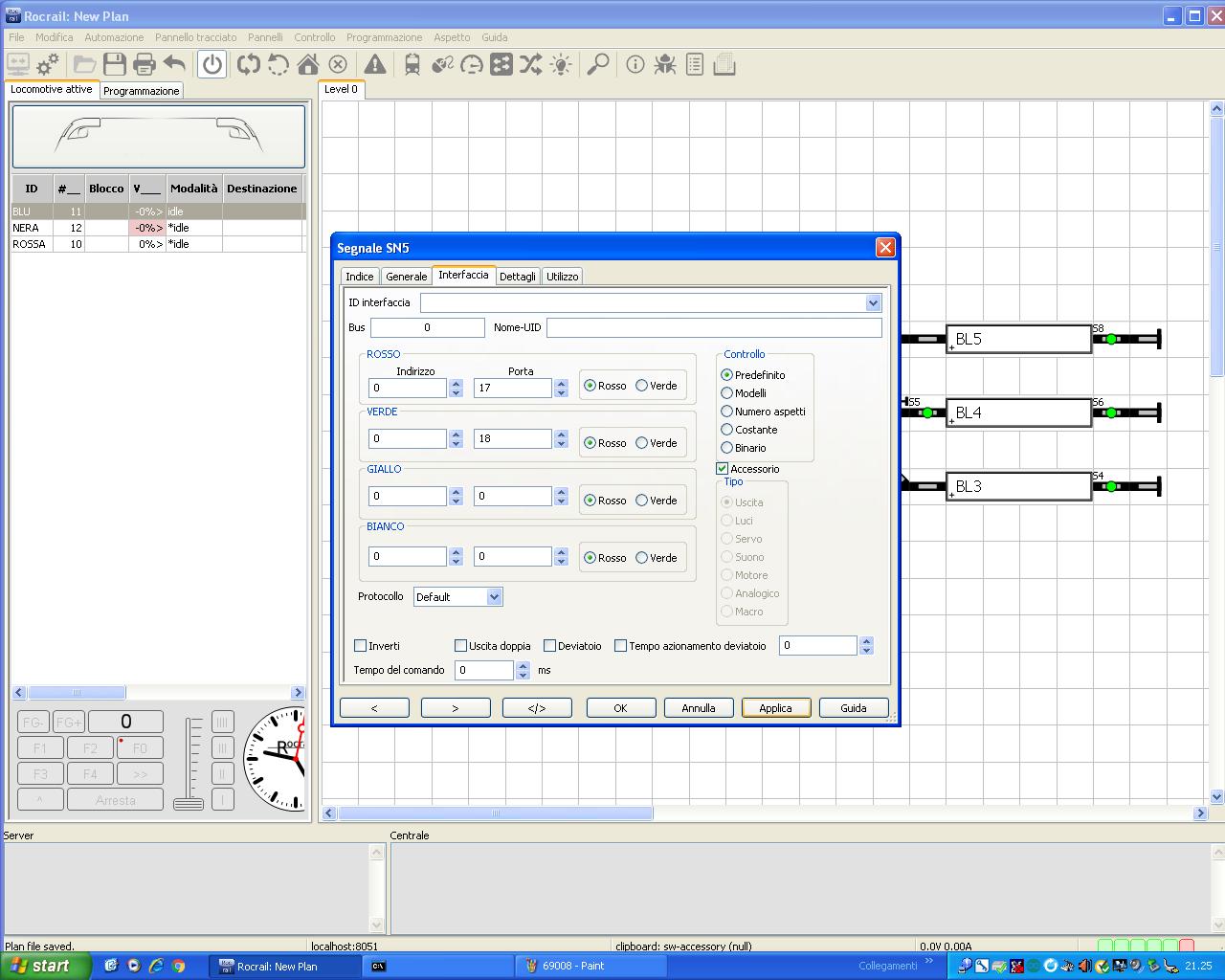This screenshot has width=1225, height=980.
Task: Increase GIALLO Indirizzo value stepper
Action: pos(457,491)
